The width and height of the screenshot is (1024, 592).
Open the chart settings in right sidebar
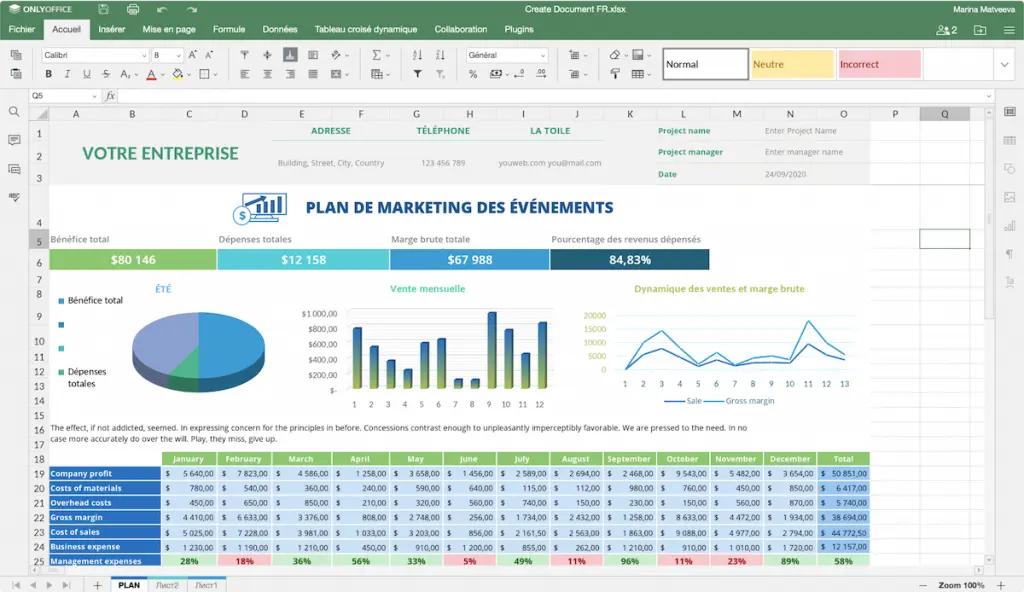click(x=1009, y=226)
